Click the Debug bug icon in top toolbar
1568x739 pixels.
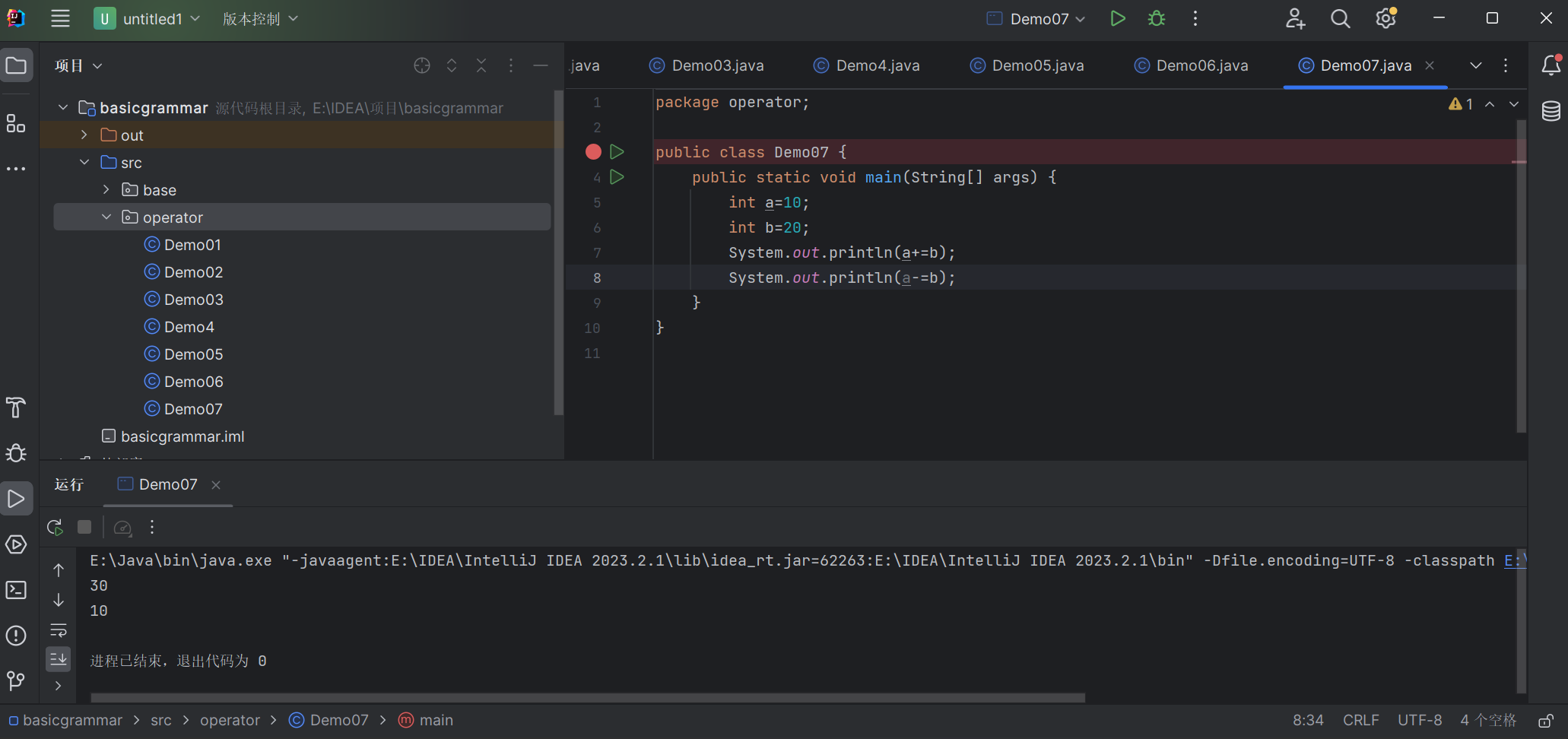point(1157,19)
